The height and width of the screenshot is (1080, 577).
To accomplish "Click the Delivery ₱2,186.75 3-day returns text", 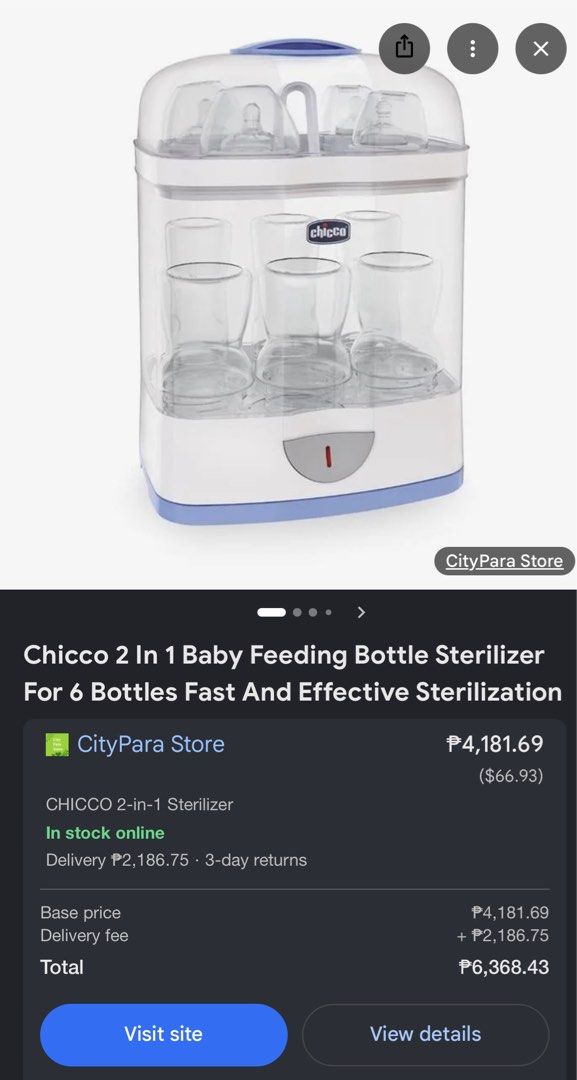I will (176, 860).
